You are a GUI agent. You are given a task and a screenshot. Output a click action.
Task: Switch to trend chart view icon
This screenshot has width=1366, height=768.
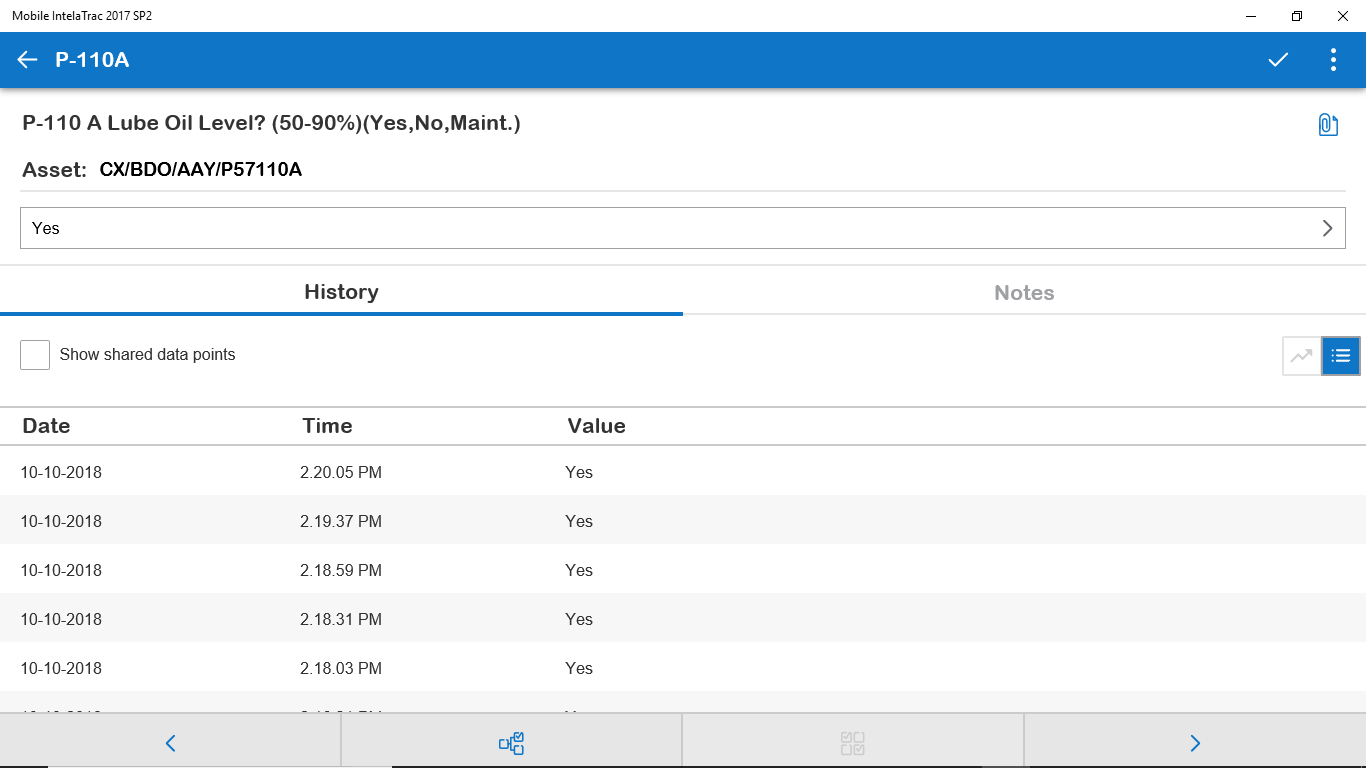click(x=1301, y=356)
